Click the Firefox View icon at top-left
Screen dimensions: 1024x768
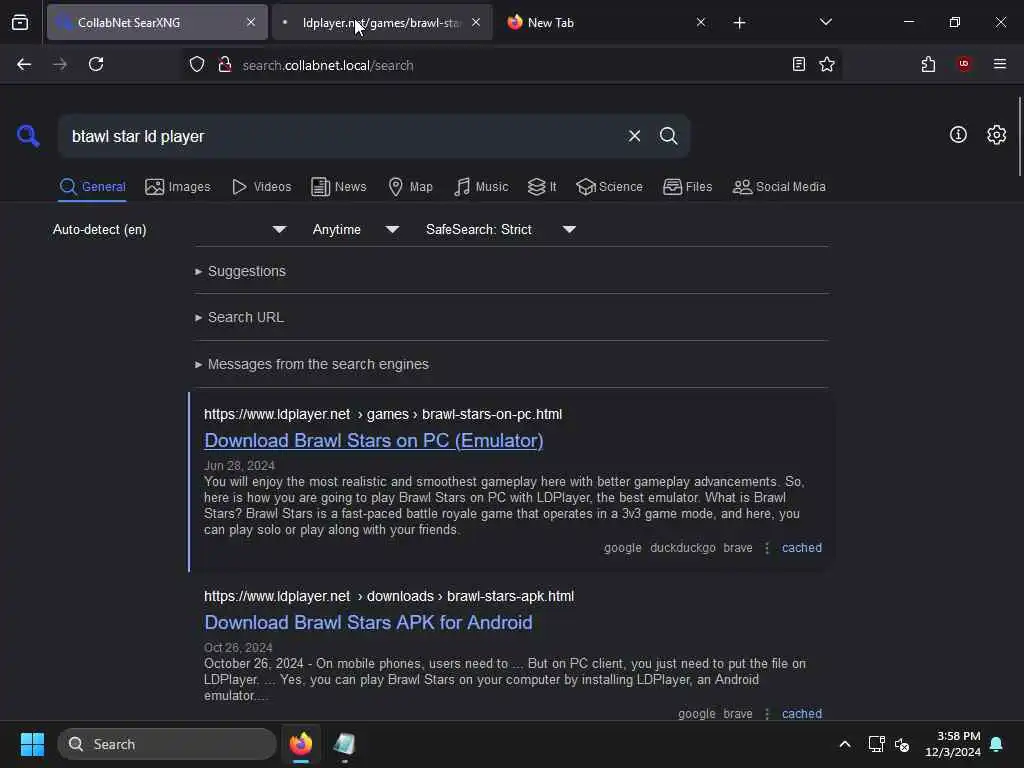click(x=20, y=22)
